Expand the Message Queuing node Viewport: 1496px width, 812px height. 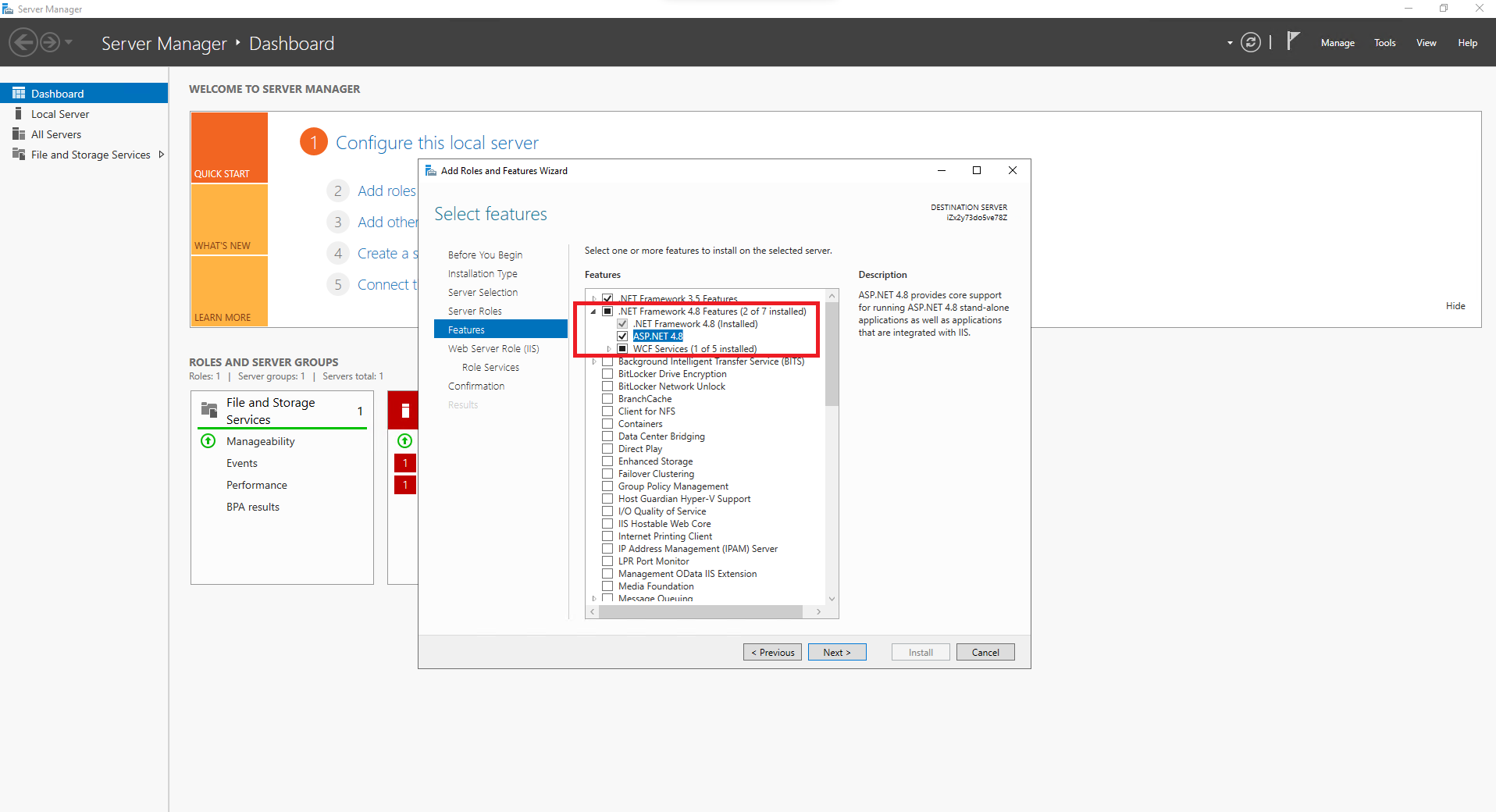[x=594, y=599]
